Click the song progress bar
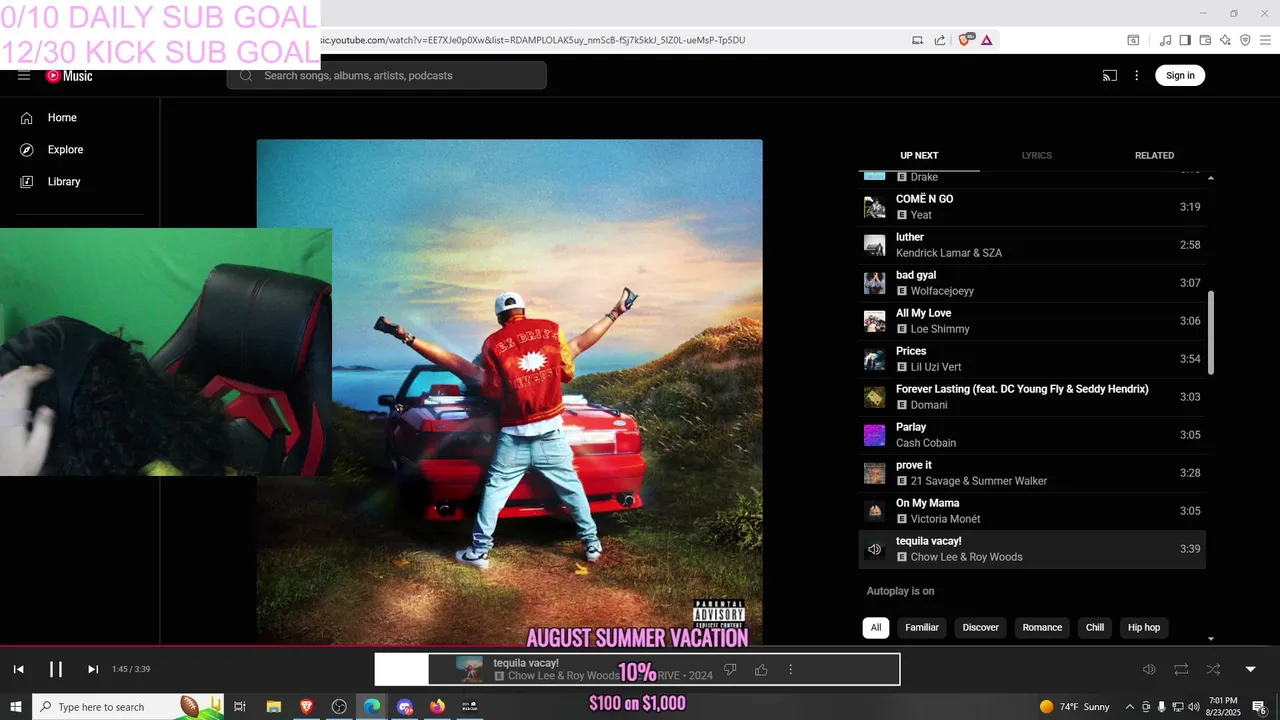 [640, 647]
